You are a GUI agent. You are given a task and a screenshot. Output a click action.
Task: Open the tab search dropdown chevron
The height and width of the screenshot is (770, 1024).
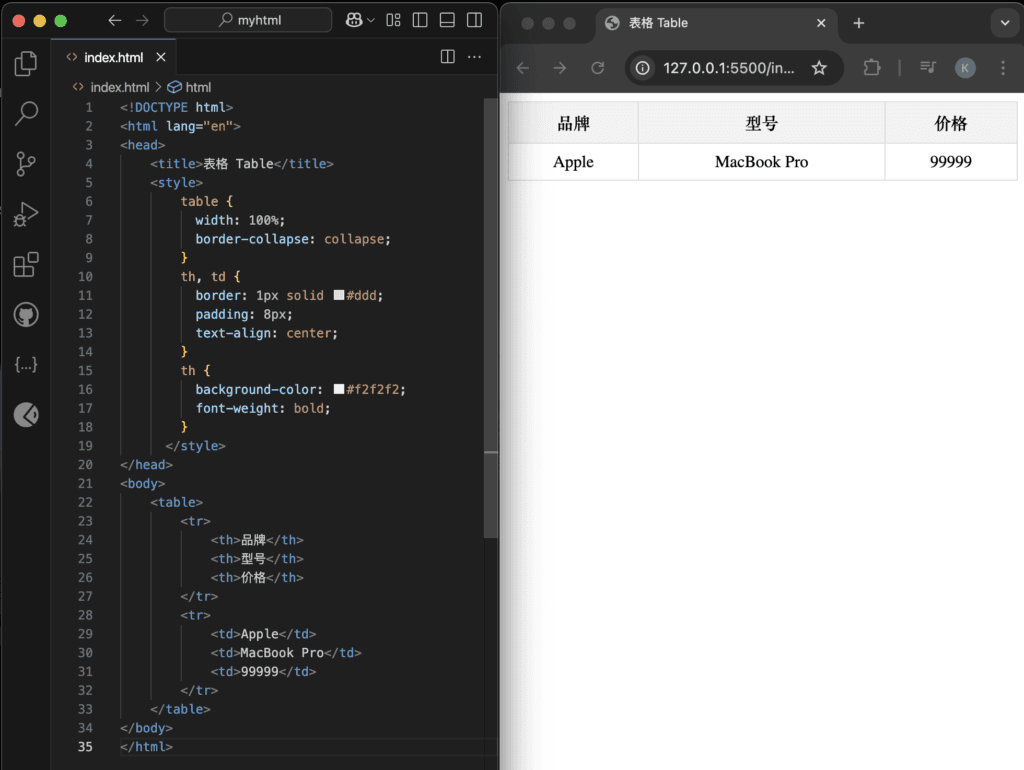(x=1005, y=23)
